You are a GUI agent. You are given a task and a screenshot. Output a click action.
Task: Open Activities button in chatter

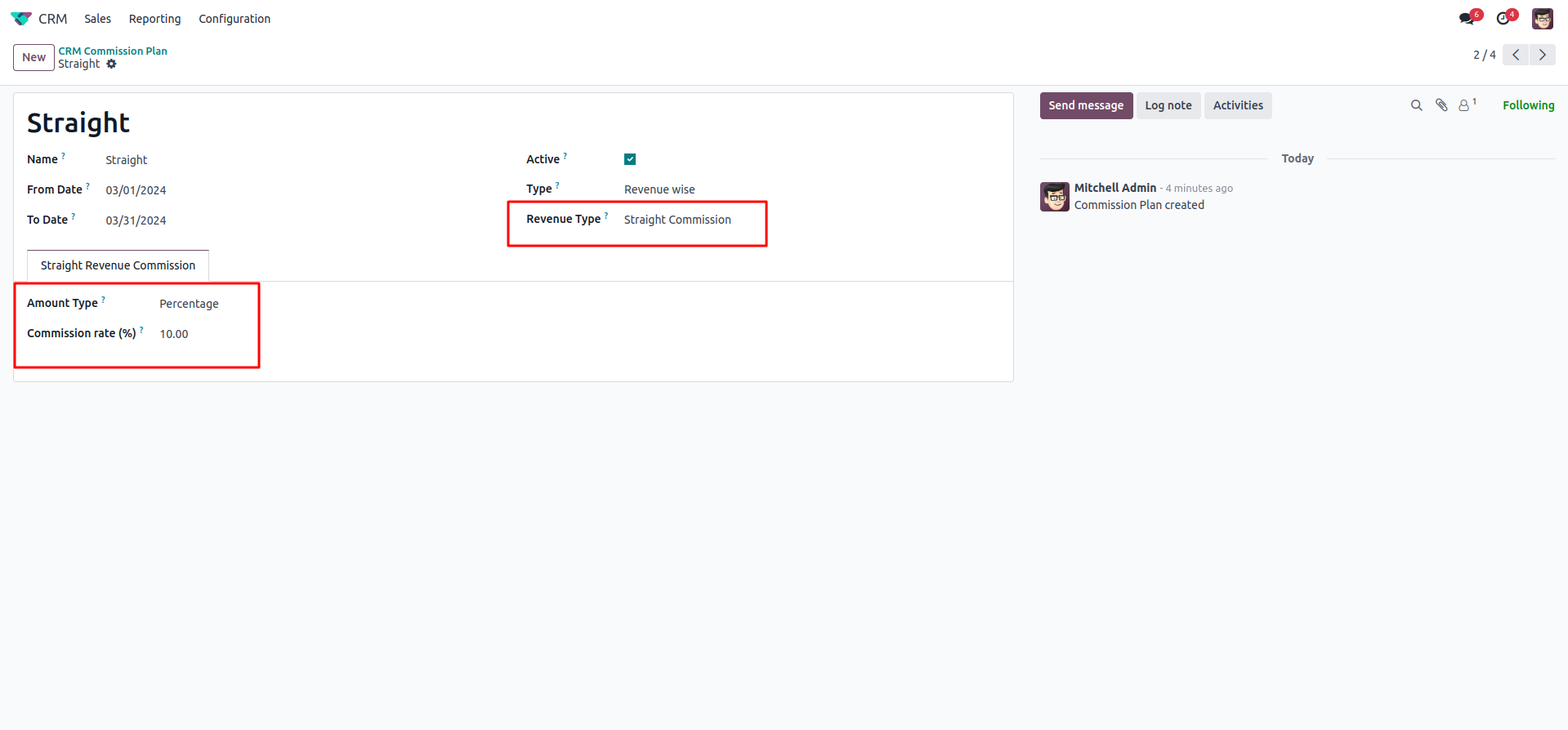[x=1238, y=105]
